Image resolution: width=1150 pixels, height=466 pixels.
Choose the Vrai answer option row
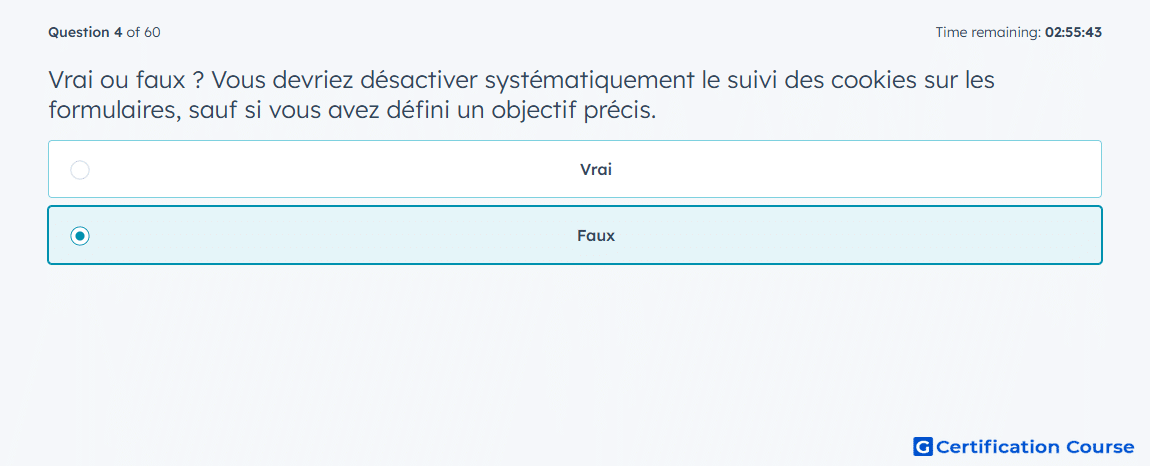[575, 170]
